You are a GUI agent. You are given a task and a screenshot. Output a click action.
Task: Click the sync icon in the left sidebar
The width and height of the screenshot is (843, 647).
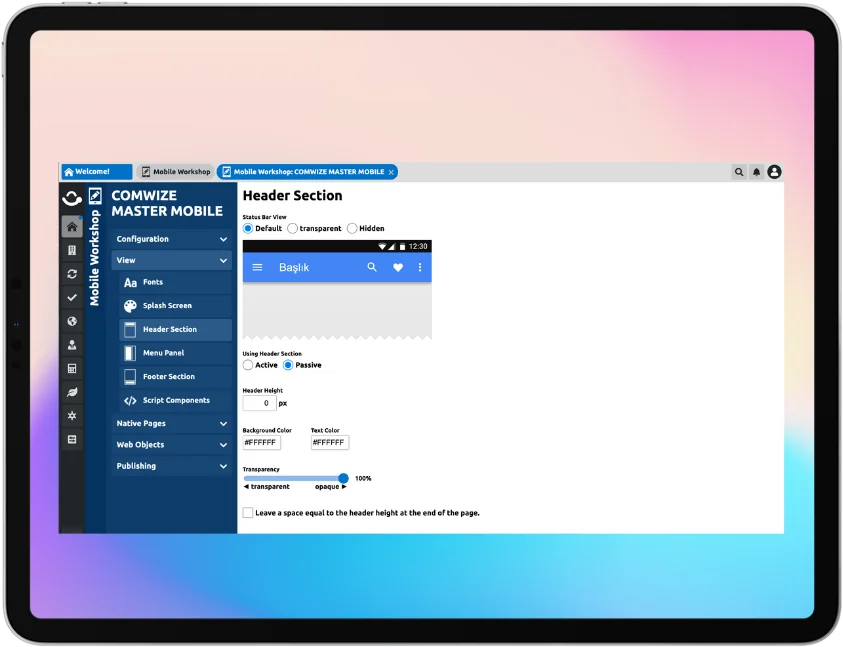click(x=71, y=273)
